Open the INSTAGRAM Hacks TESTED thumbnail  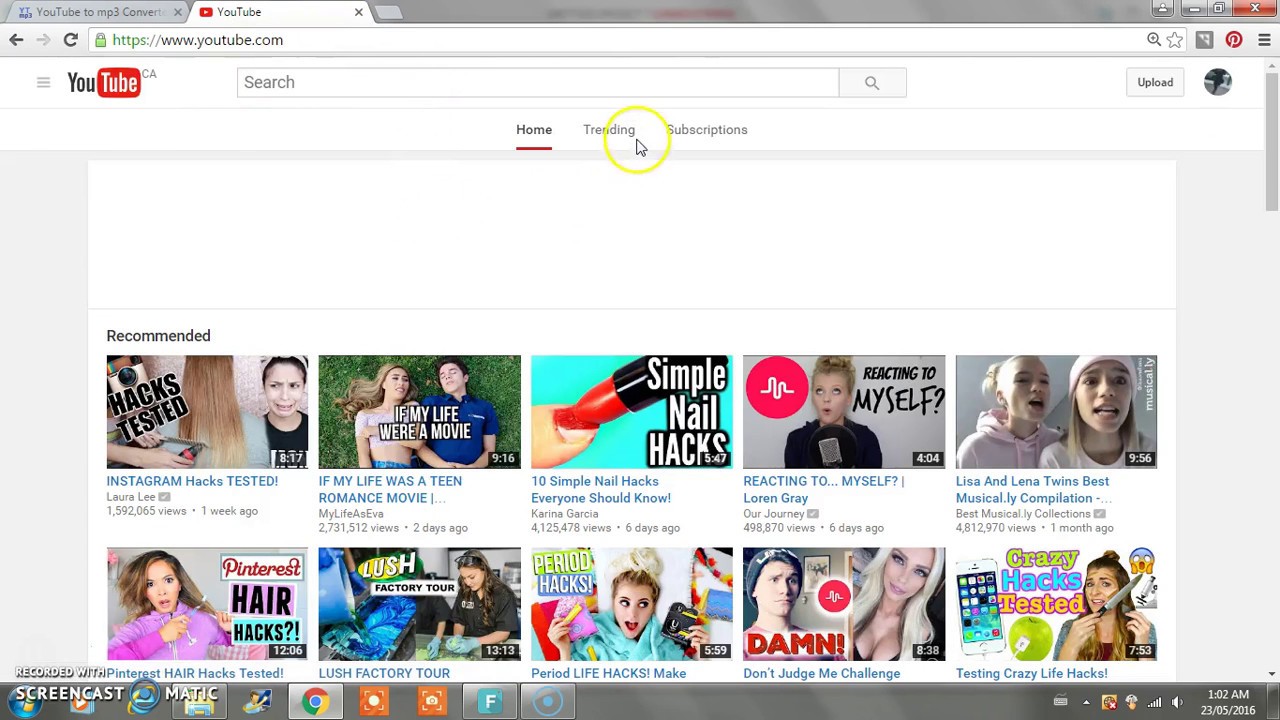(x=207, y=412)
